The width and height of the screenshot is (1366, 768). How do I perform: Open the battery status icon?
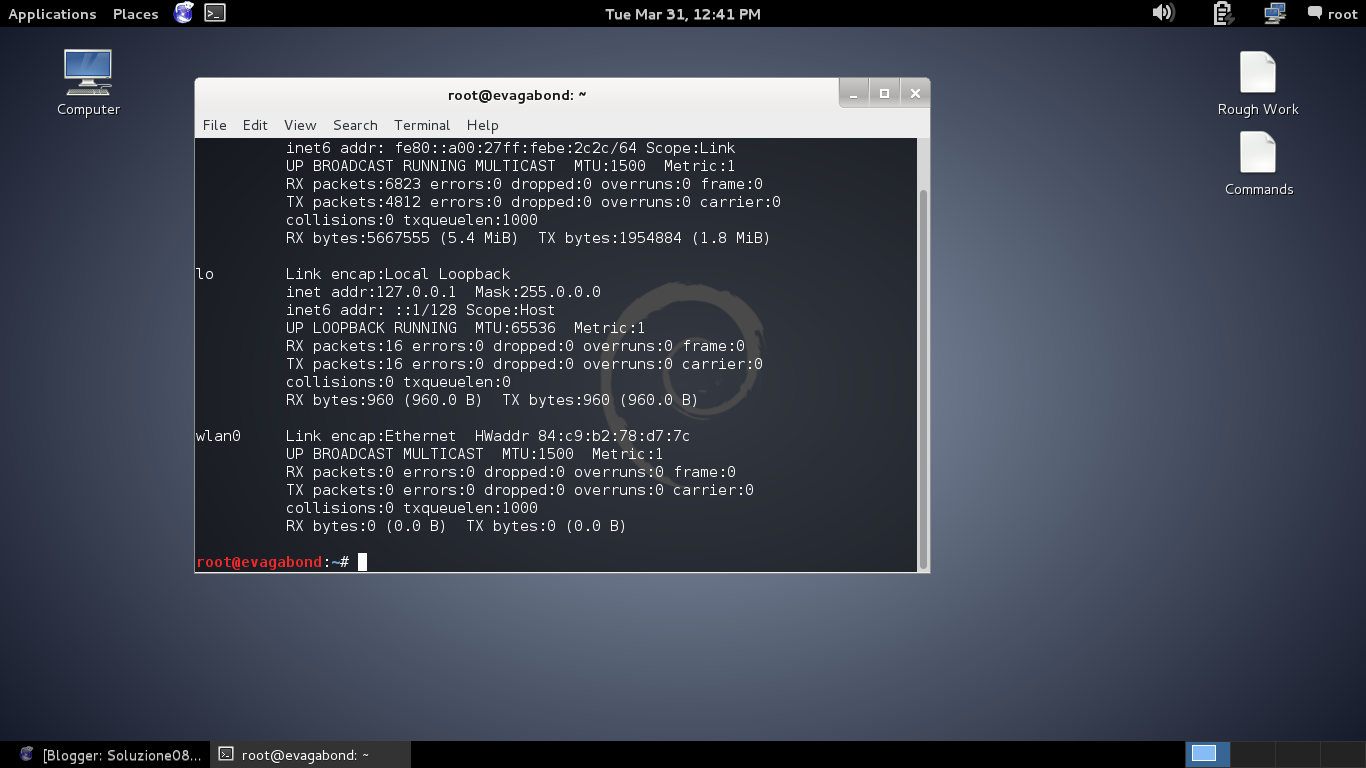pyautogui.click(x=1222, y=13)
